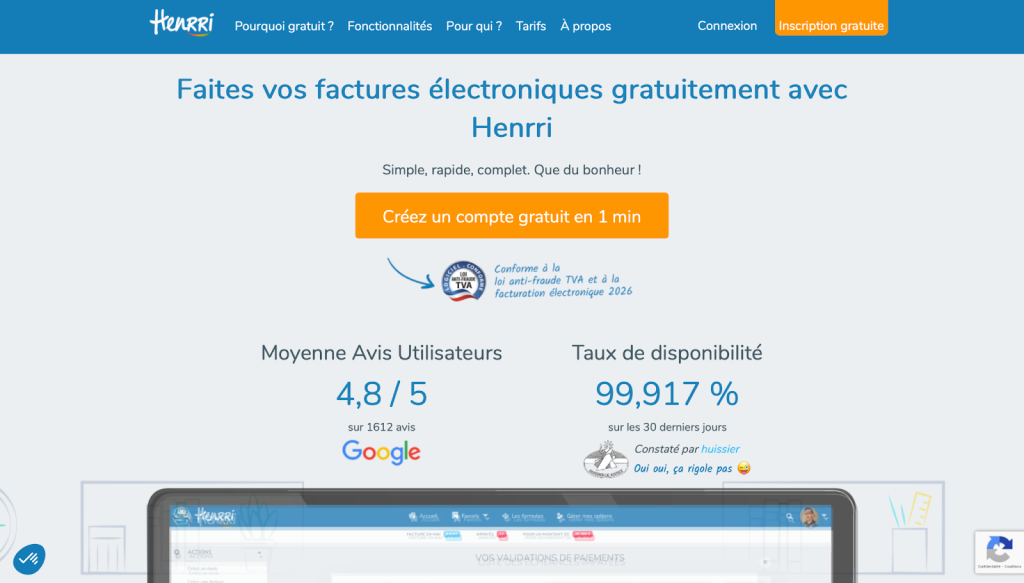The width and height of the screenshot is (1024, 583).
Task: Click Conforme à la loi anti-fraude text
Action: 563,281
